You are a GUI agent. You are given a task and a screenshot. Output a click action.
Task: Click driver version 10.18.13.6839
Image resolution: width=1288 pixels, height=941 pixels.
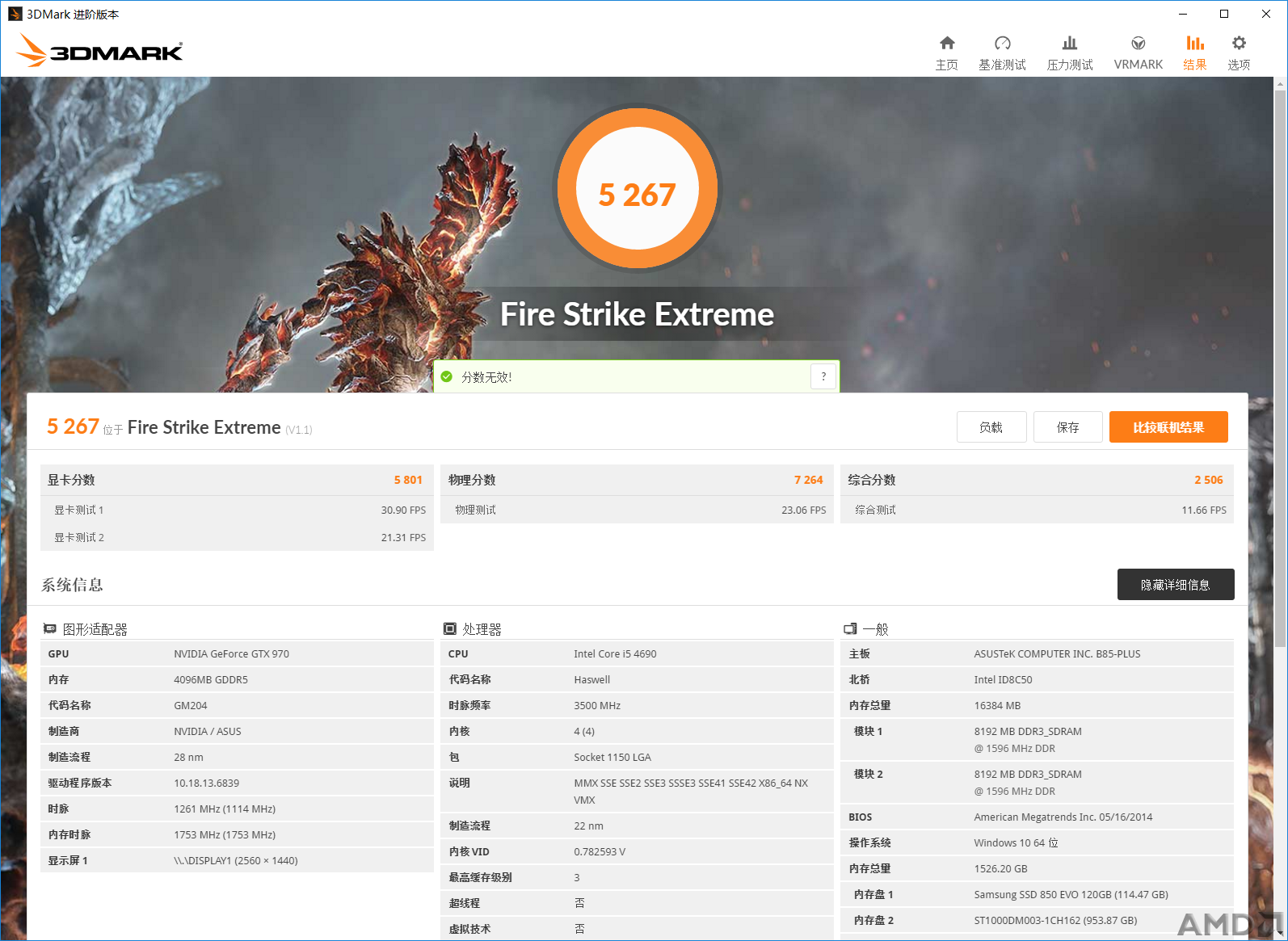207,783
